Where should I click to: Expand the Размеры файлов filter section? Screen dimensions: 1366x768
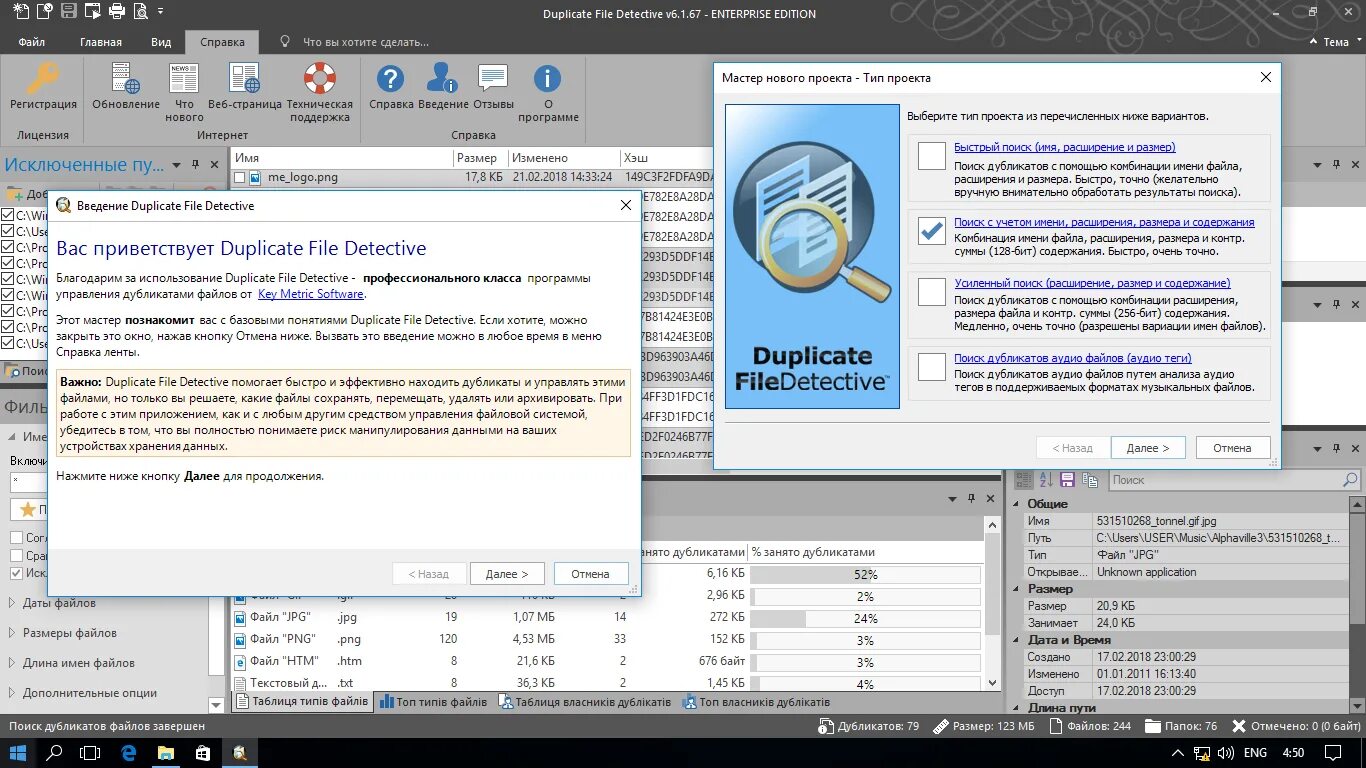coord(12,633)
